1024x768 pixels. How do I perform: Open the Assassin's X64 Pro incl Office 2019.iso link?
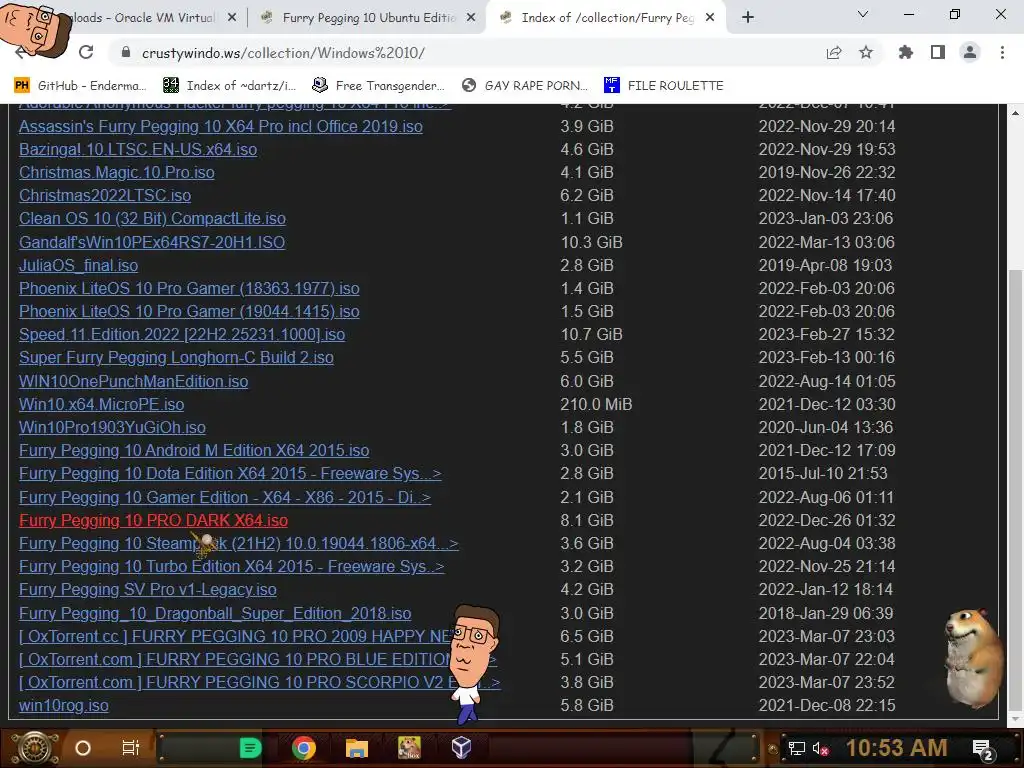tap(221, 126)
